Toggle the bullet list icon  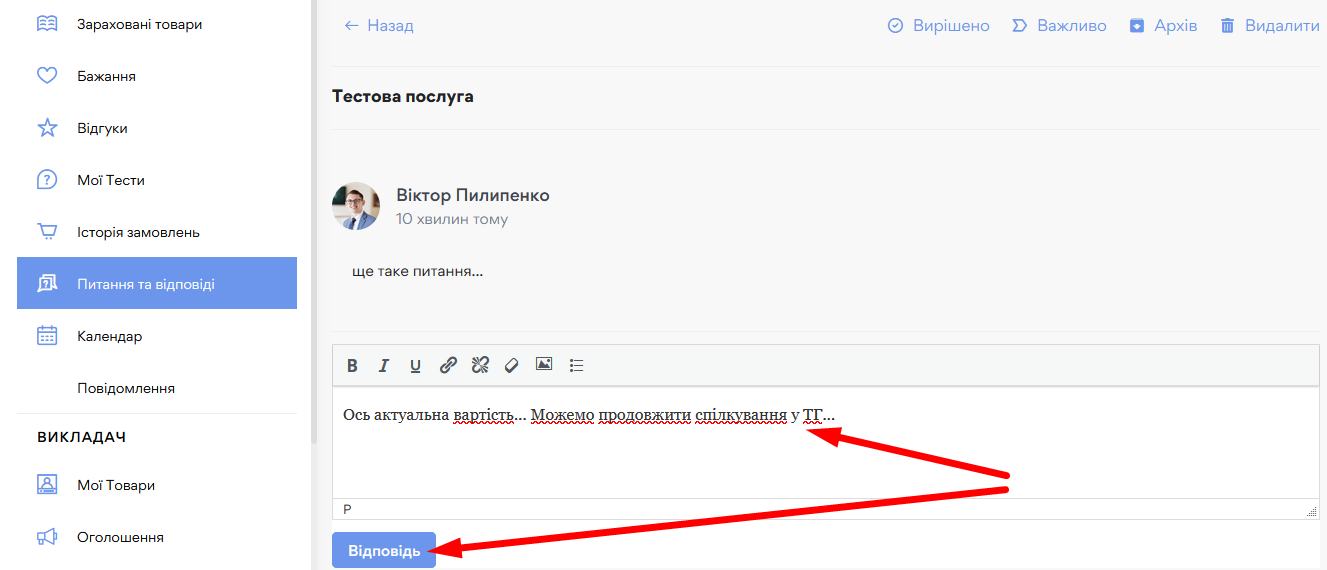(x=576, y=366)
